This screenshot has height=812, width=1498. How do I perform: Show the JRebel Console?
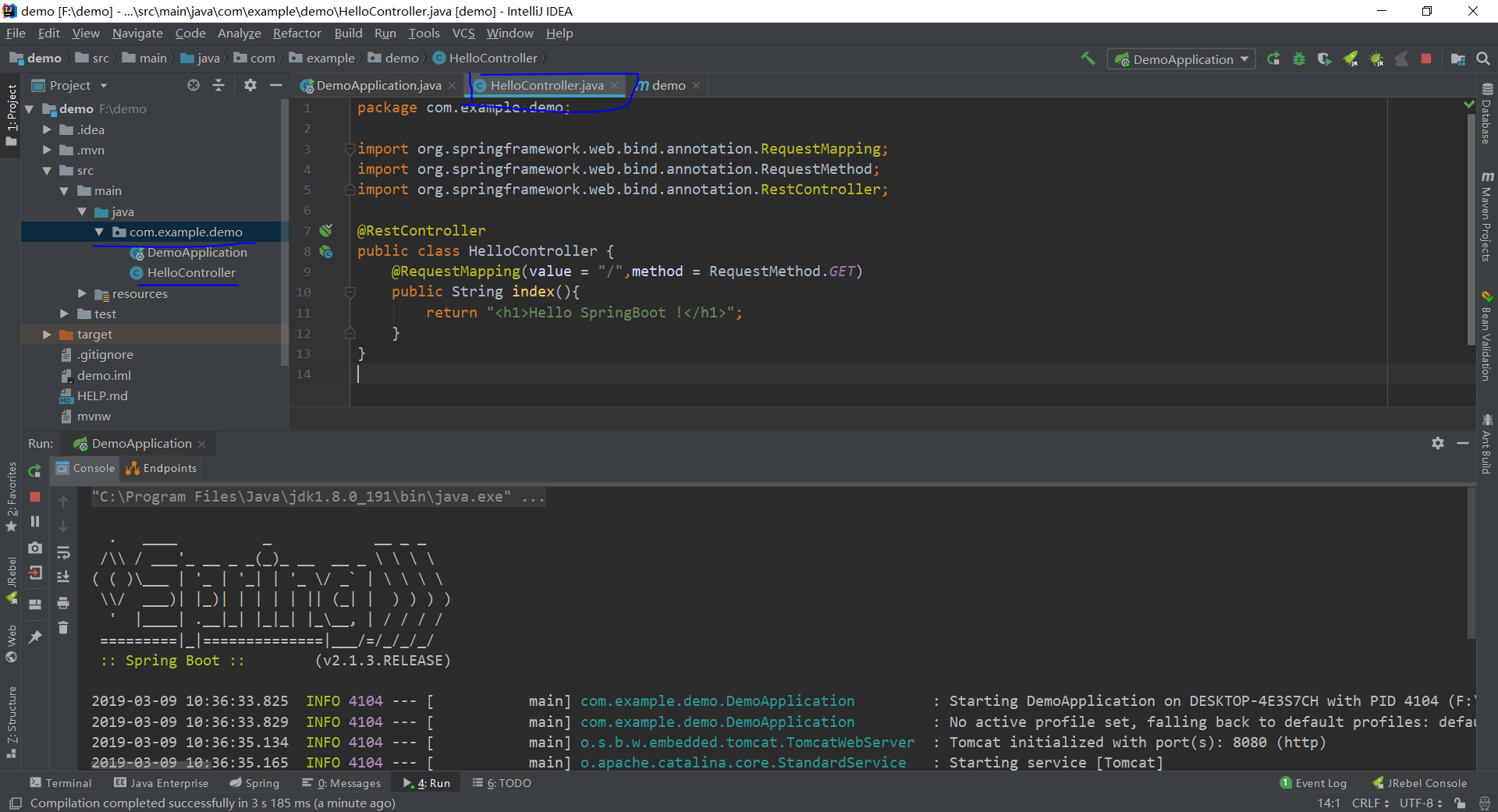click(x=1426, y=782)
